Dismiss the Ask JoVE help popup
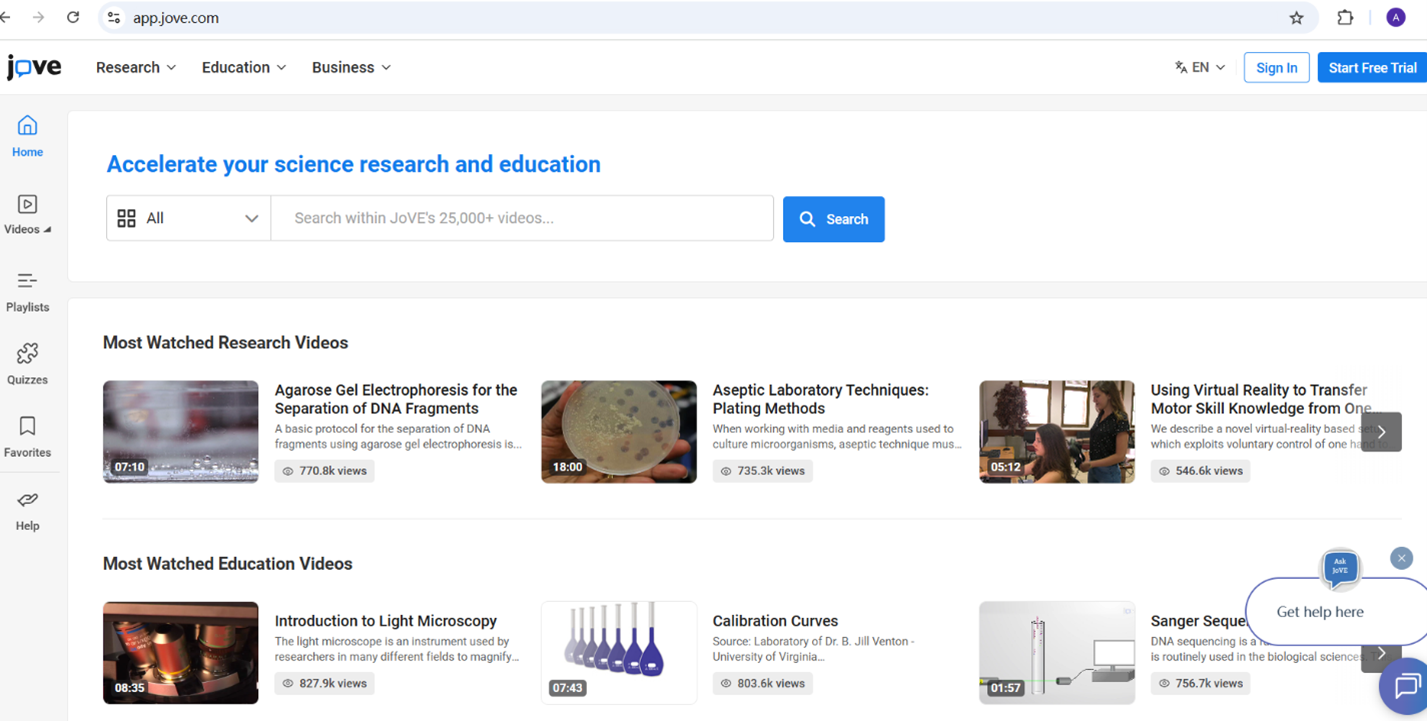This screenshot has height=721, width=1427. 1401,558
